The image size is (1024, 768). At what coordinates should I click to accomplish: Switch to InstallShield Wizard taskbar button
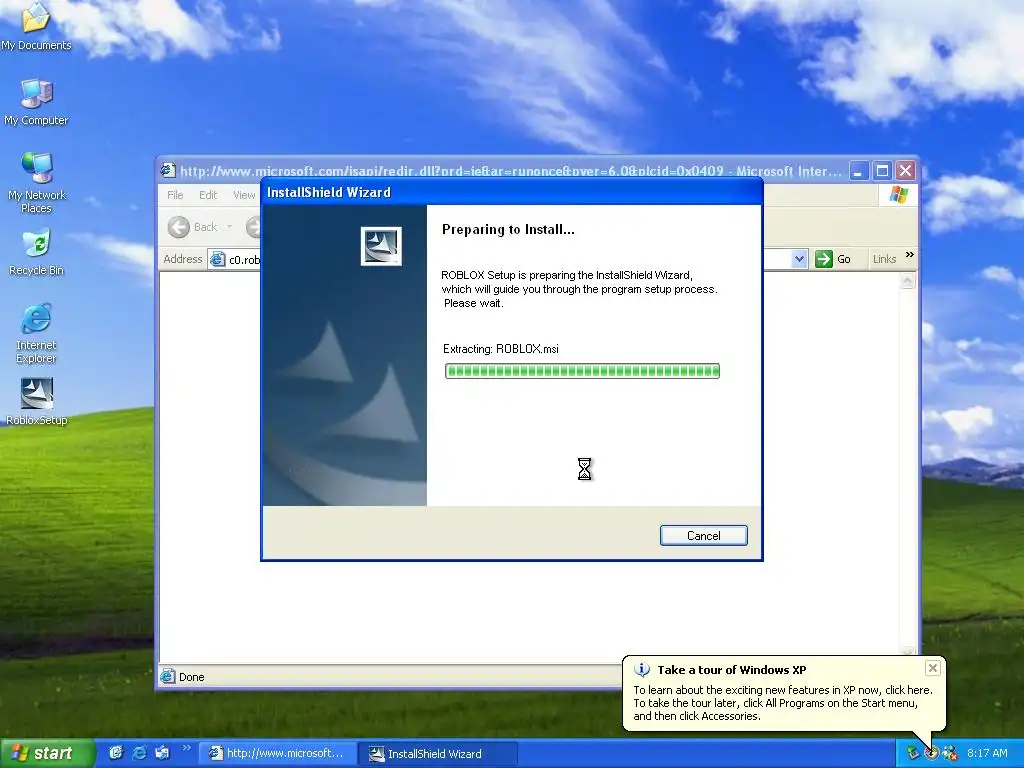[x=439, y=754]
